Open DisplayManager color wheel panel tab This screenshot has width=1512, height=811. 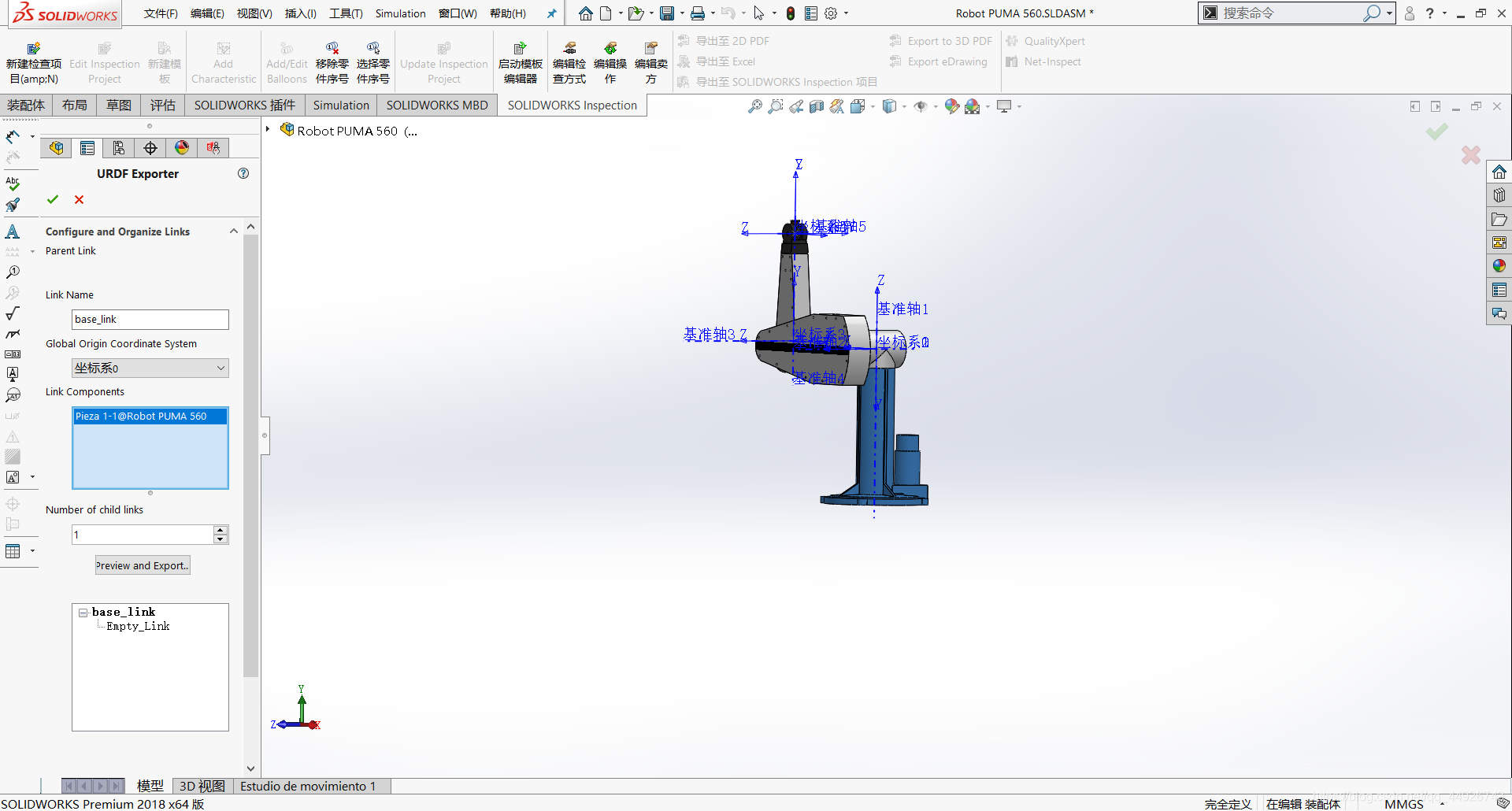(182, 148)
